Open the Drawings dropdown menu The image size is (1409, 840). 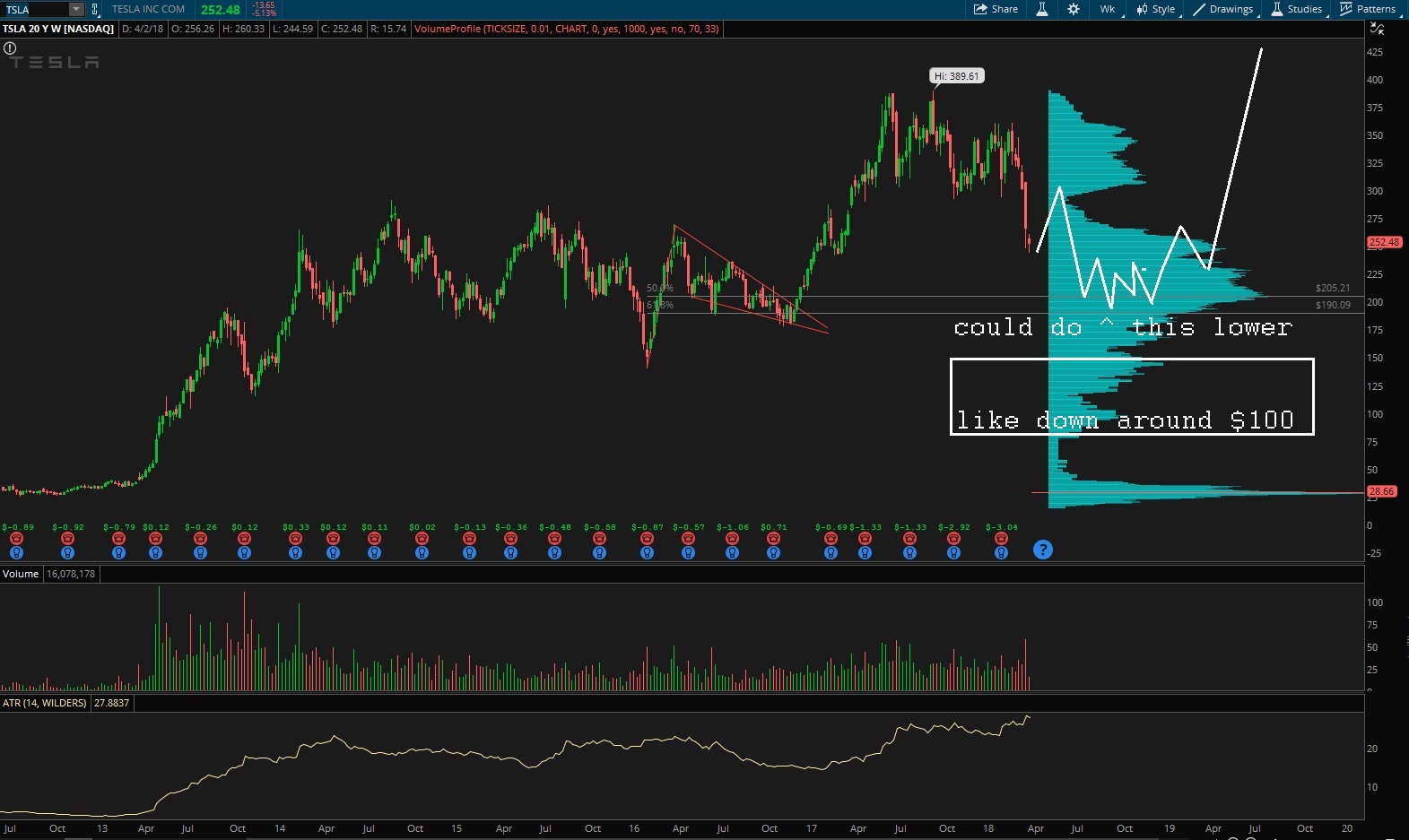(x=1224, y=9)
